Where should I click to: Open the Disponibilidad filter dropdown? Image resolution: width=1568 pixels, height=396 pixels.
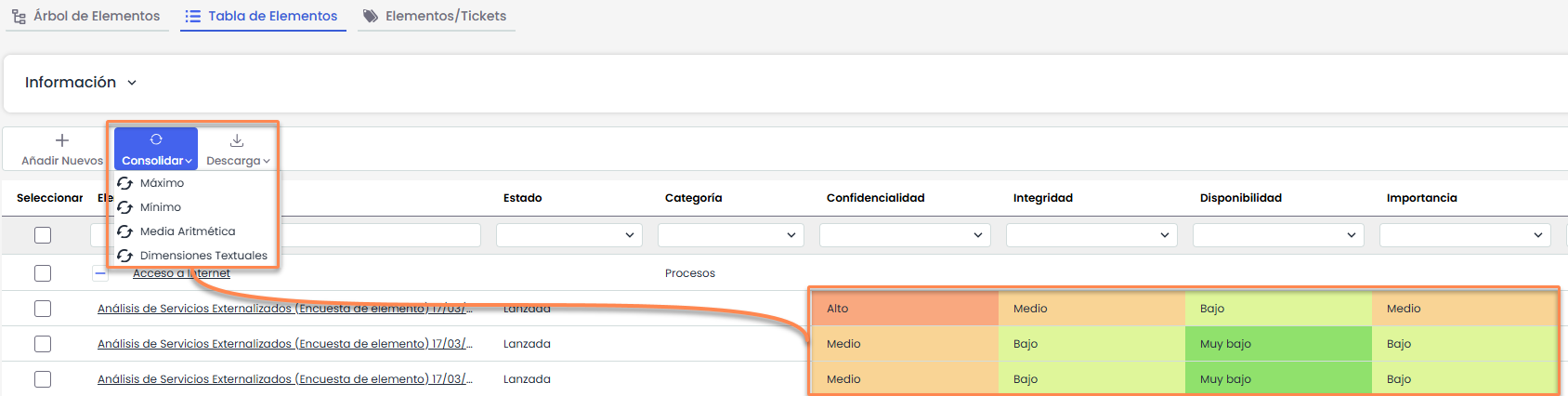(1278, 235)
